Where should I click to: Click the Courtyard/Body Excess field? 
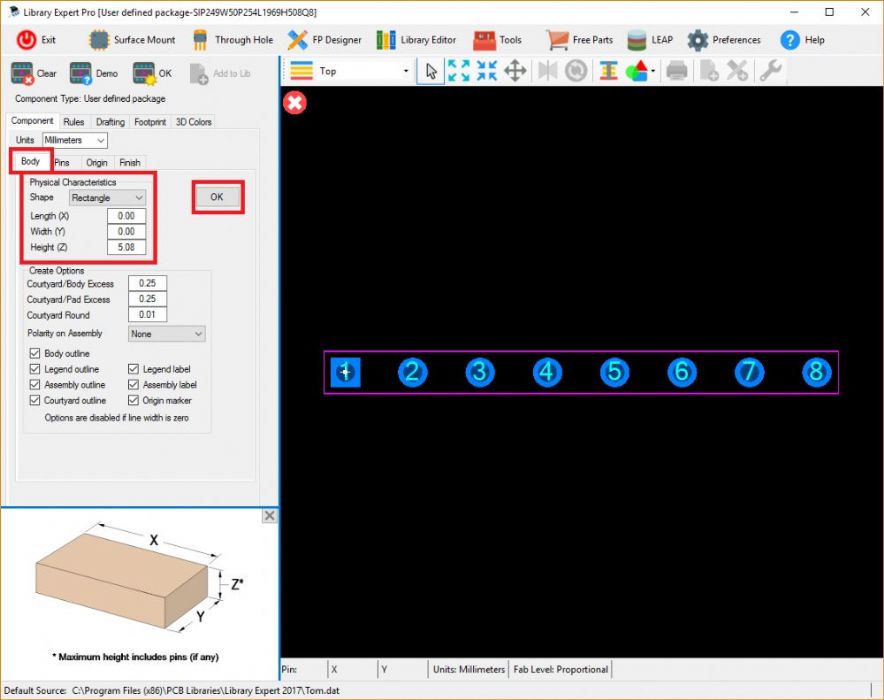[x=147, y=283]
